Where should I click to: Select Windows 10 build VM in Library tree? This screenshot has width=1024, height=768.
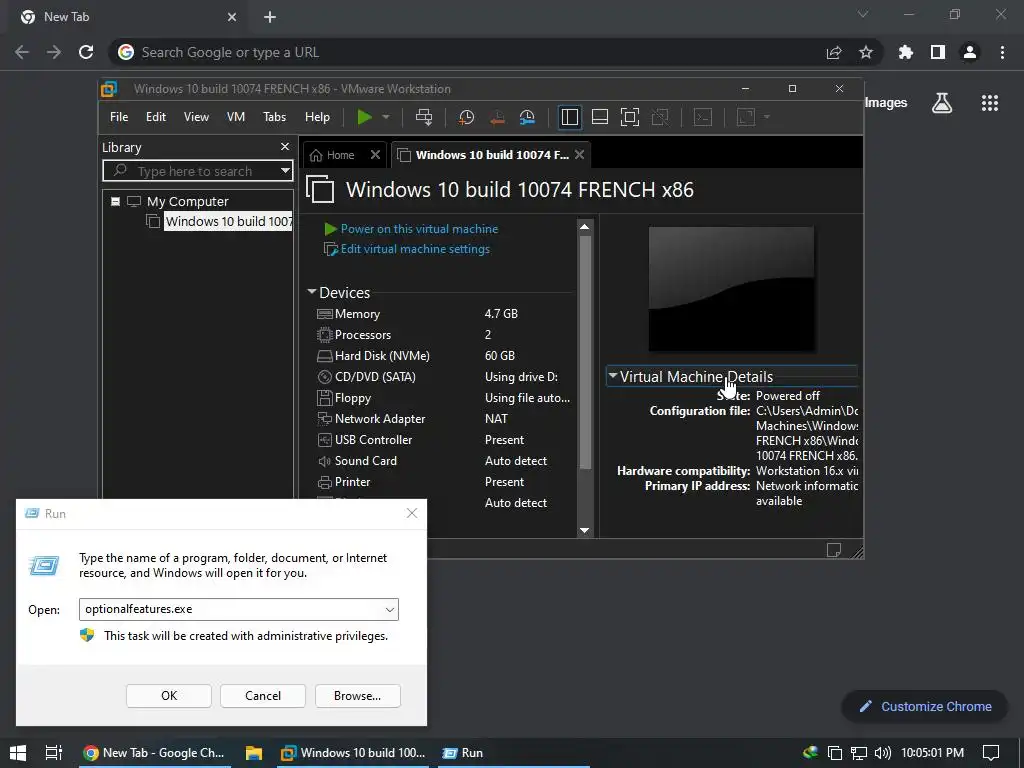pyautogui.click(x=228, y=221)
